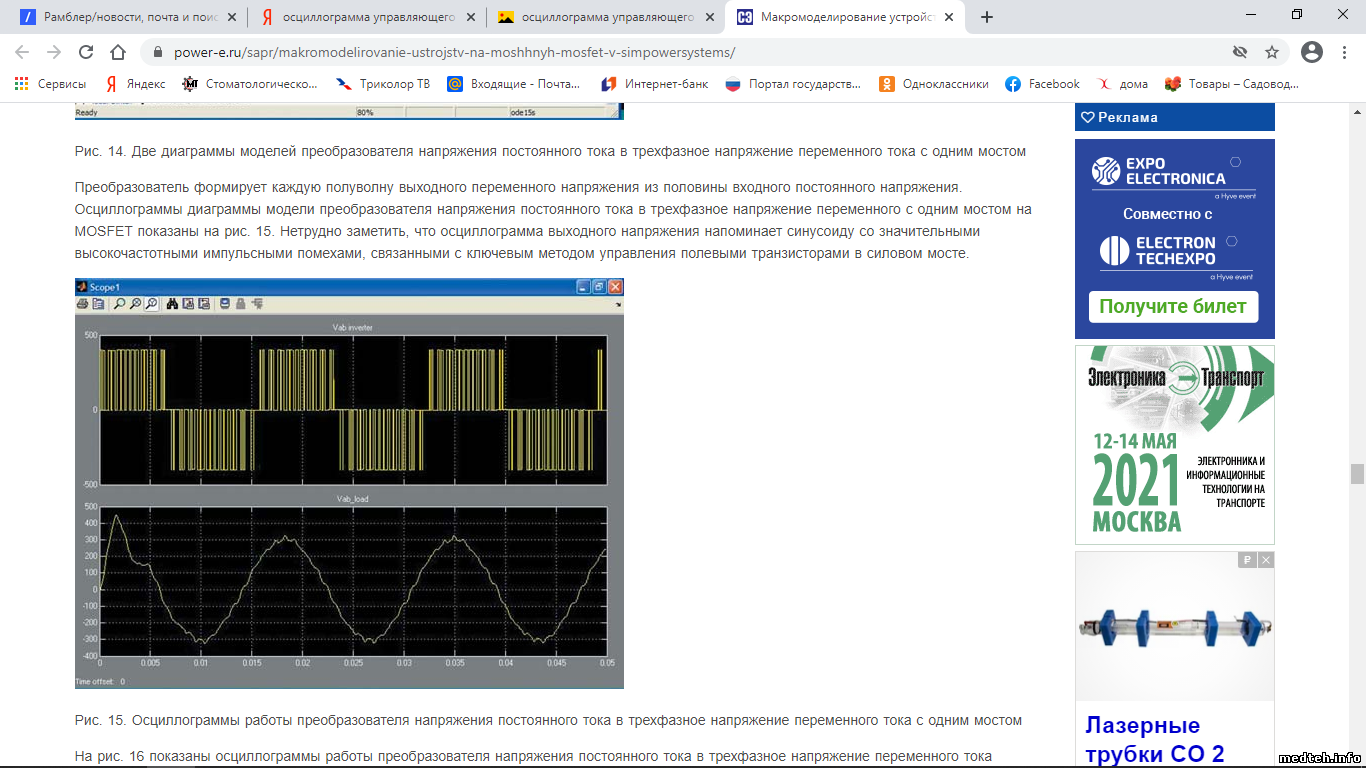Go to the browser home page icon
Viewport: 1366px width, 768px height.
pyautogui.click(x=118, y=52)
